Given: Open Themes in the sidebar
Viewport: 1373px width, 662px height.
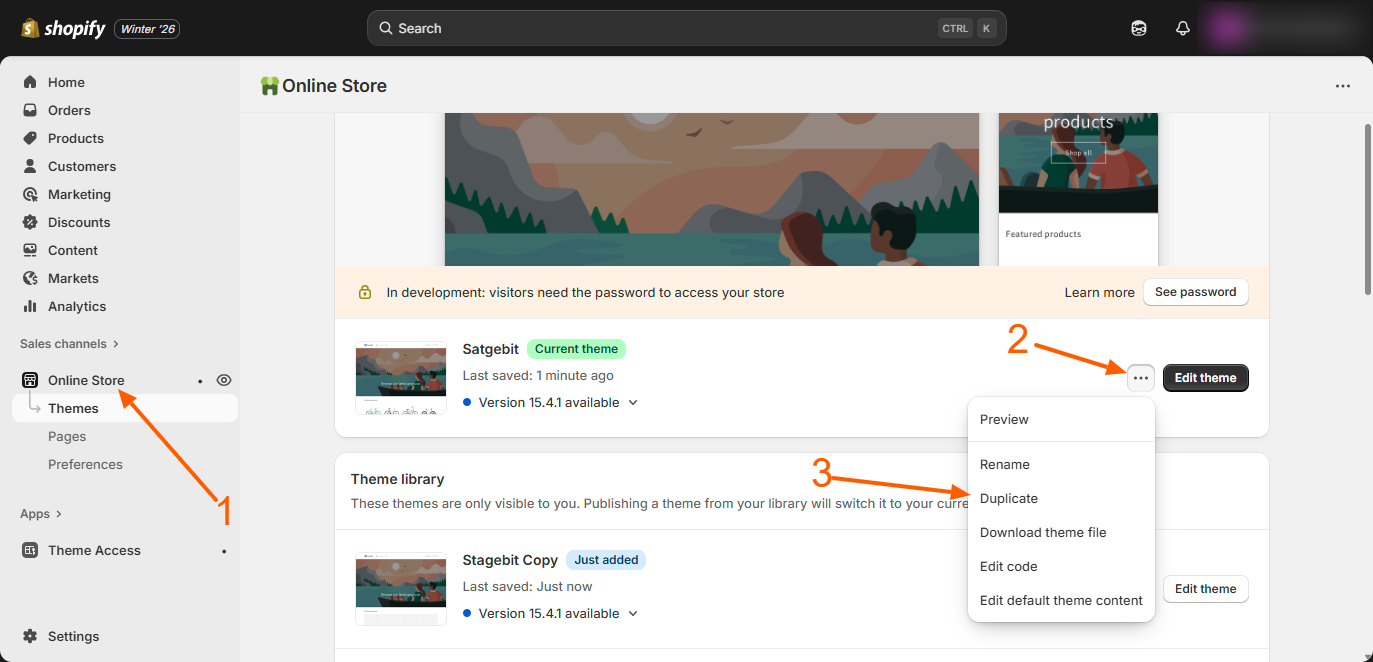Looking at the screenshot, I should pos(125,408).
